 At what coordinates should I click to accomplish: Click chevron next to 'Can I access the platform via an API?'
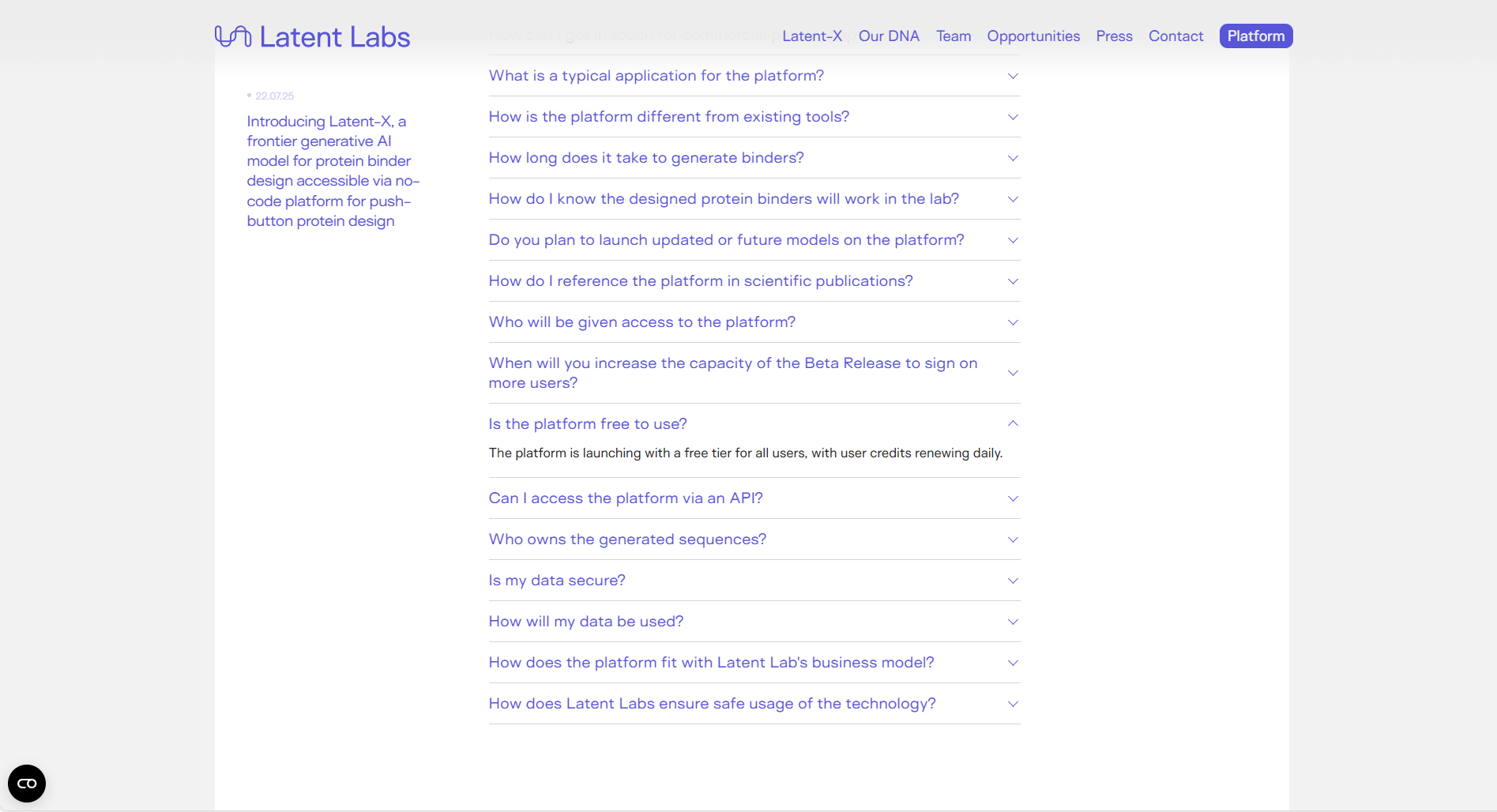pyautogui.click(x=1013, y=498)
